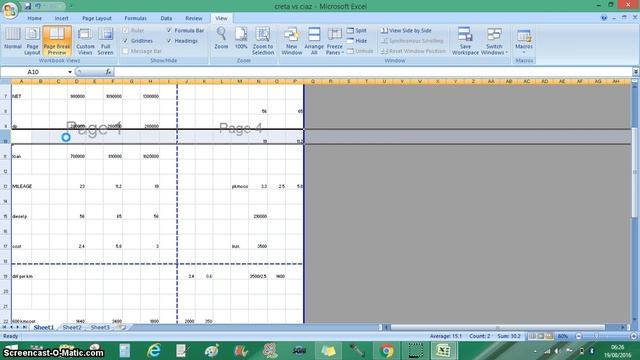The width and height of the screenshot is (640, 360).
Task: Click Normal view icon in status bar
Action: [x=532, y=336]
